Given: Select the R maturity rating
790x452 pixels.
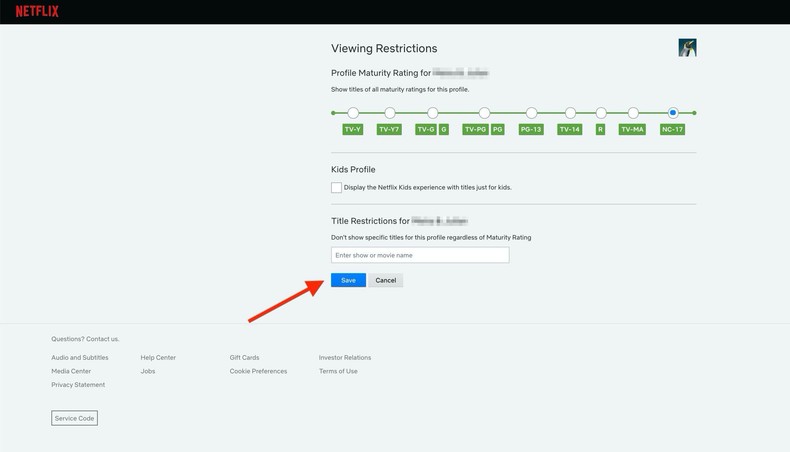Looking at the screenshot, I should [601, 113].
